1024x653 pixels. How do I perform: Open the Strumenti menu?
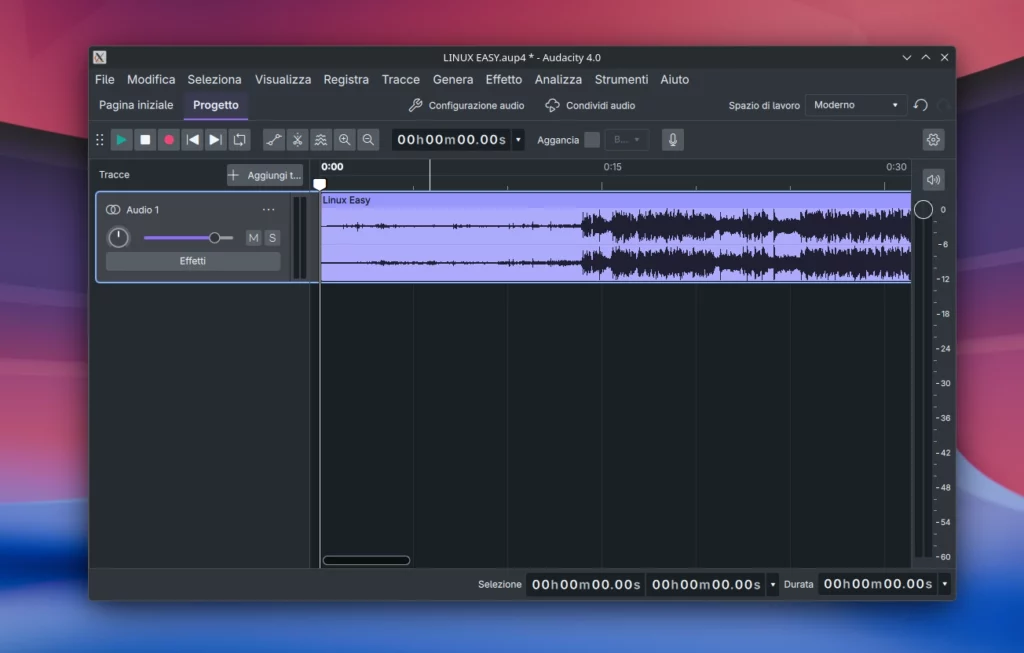[621, 80]
